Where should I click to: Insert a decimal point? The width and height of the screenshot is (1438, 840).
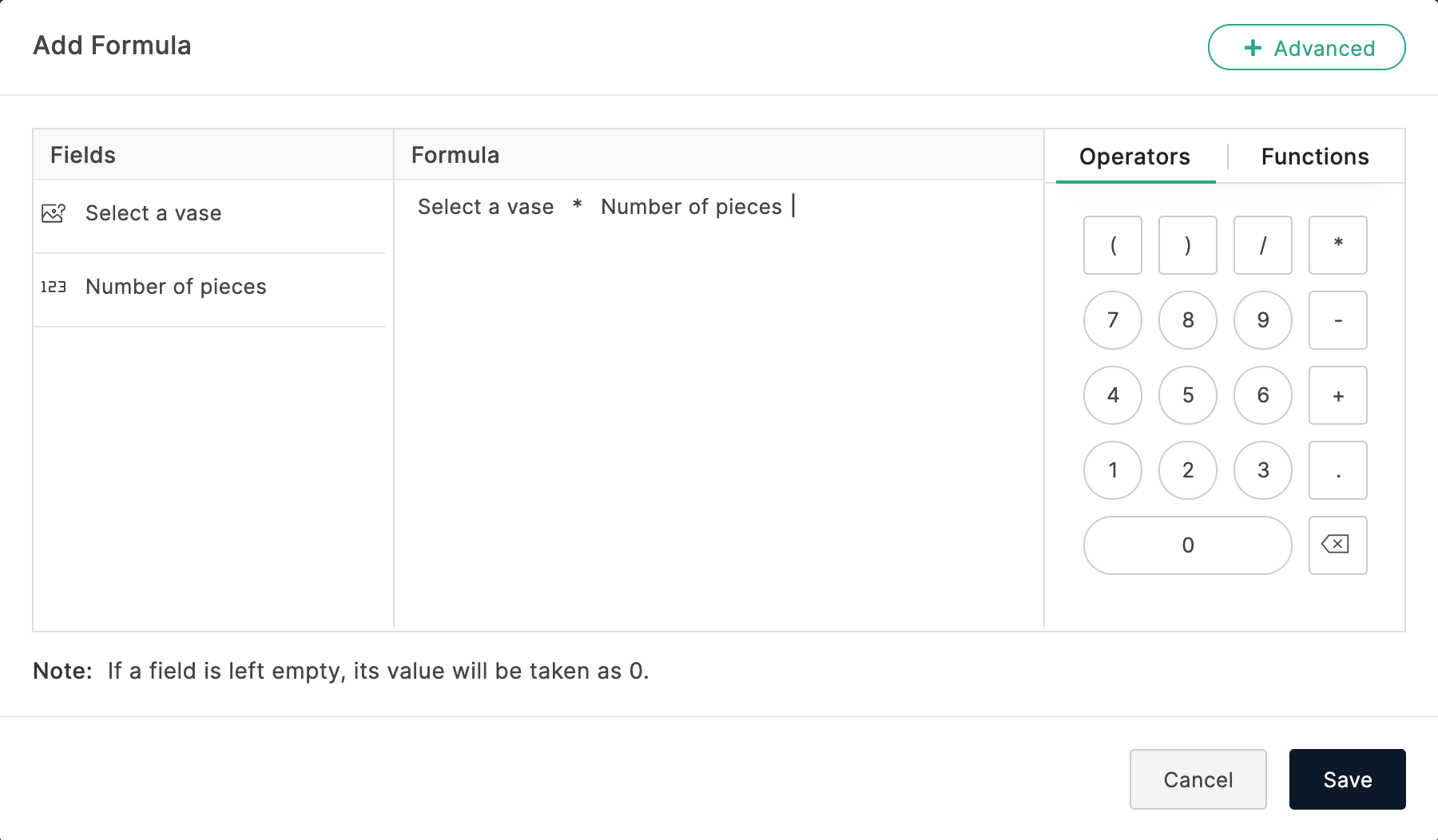1337,470
